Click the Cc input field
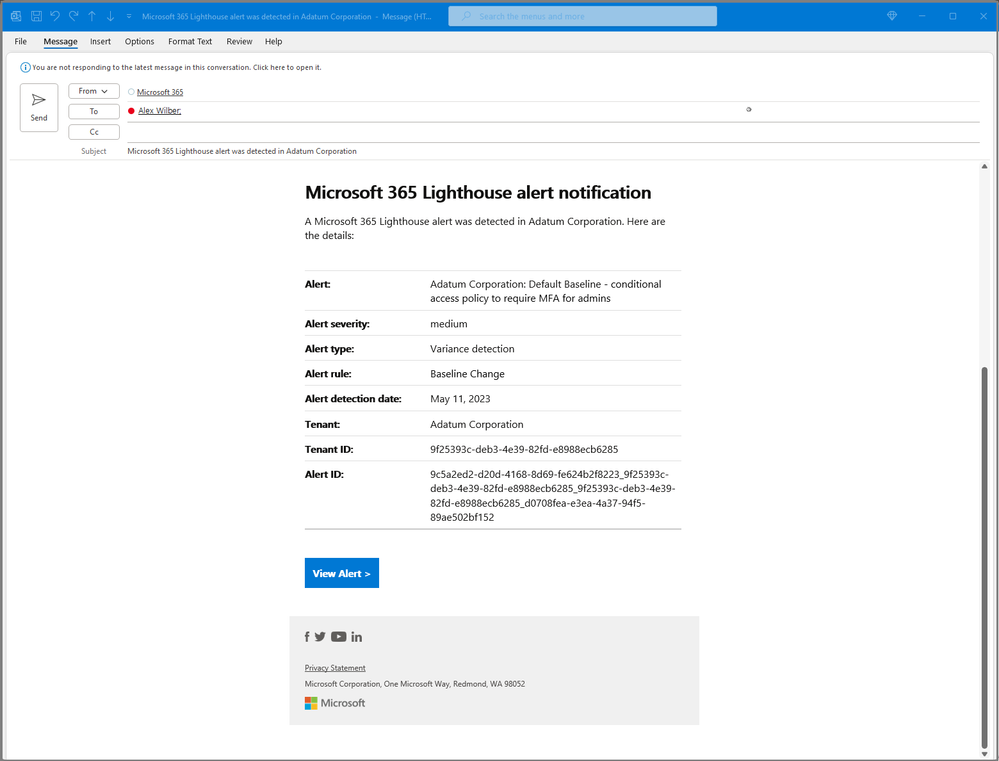Screen dimensions: 999x761 tap(553, 132)
